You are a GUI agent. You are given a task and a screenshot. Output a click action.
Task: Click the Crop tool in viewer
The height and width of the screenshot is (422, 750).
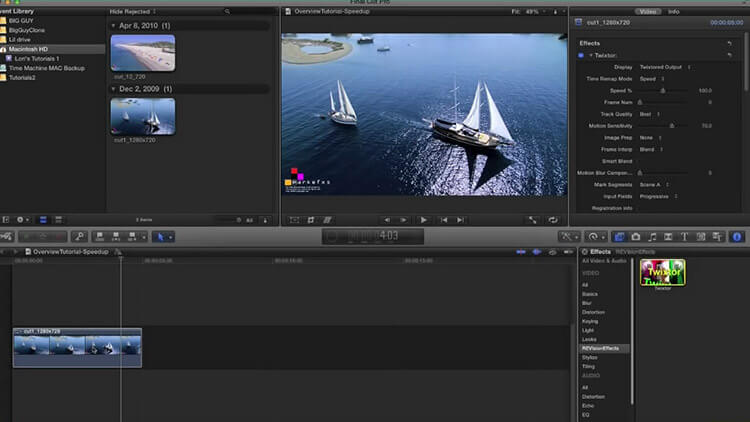tap(311, 220)
